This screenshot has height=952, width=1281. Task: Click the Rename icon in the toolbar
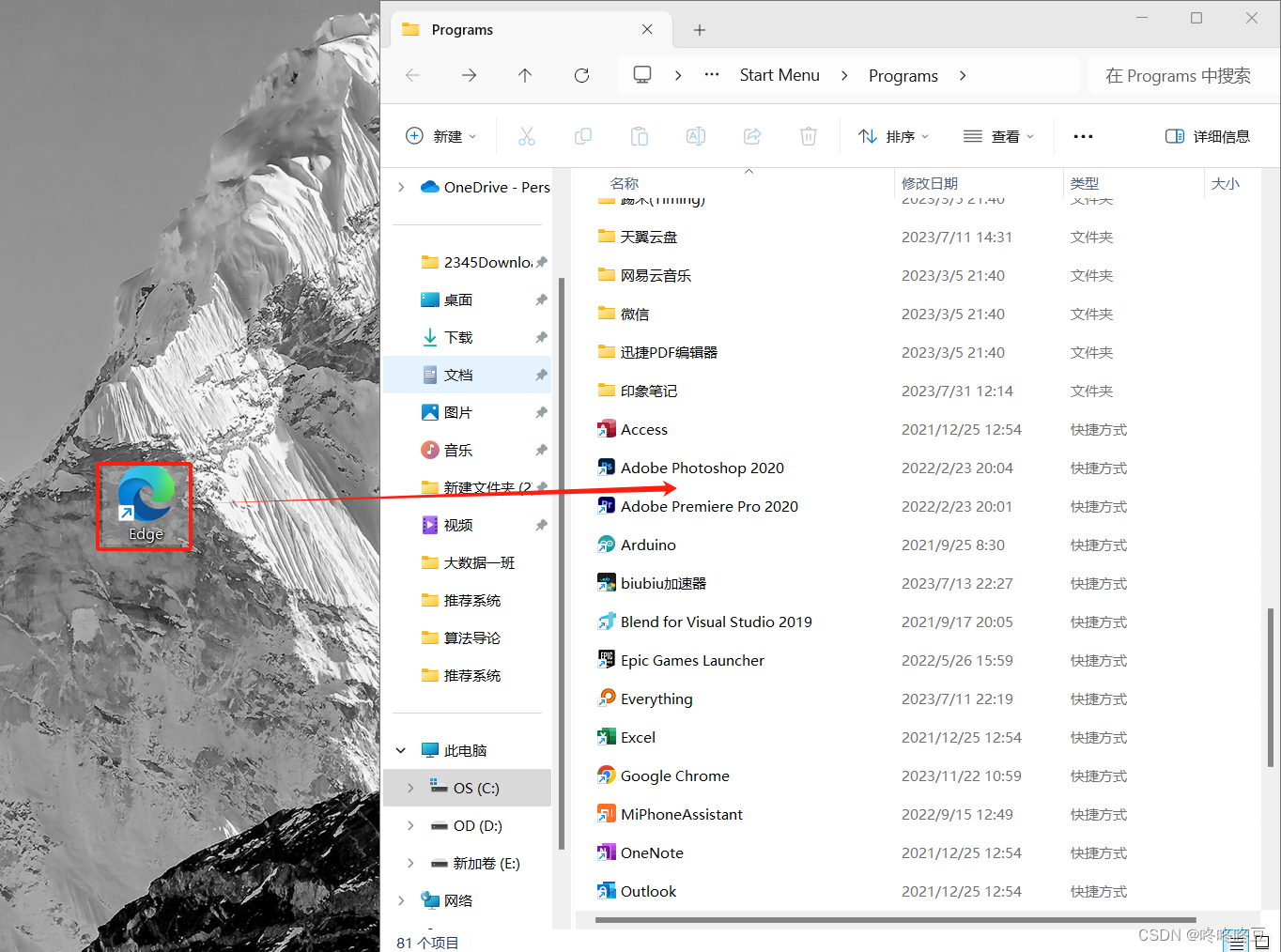pos(696,136)
